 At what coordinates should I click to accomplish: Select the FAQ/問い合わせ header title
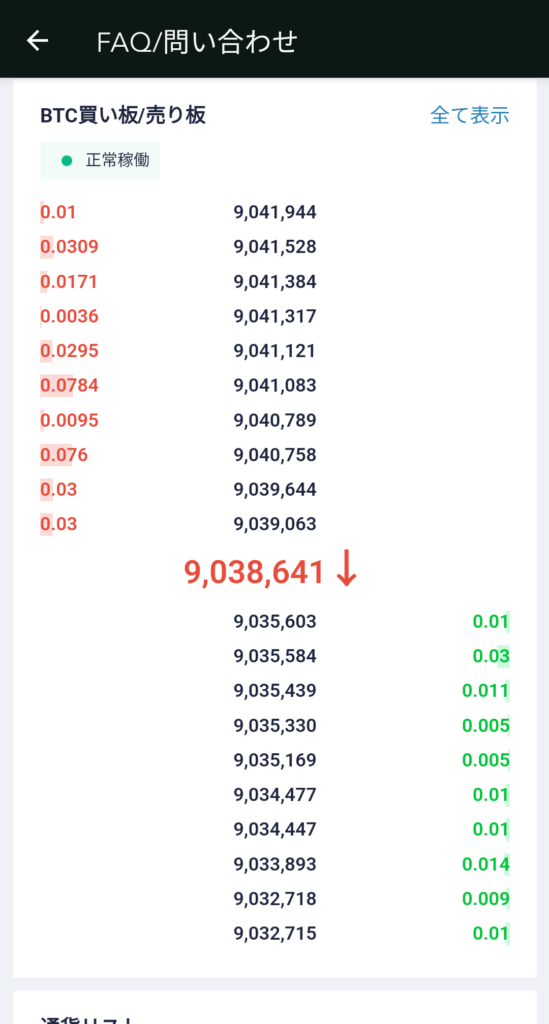pos(196,42)
